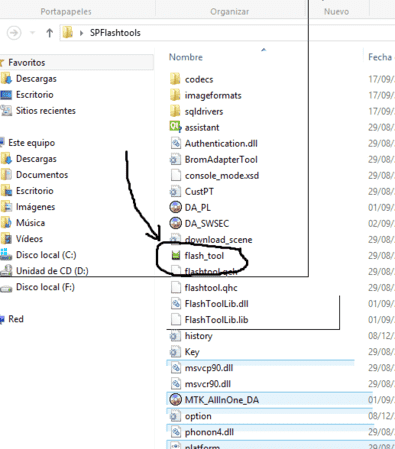Click the SPFlashtools address bar path
Viewport: 395px width, 449px height.
[x=115, y=33]
